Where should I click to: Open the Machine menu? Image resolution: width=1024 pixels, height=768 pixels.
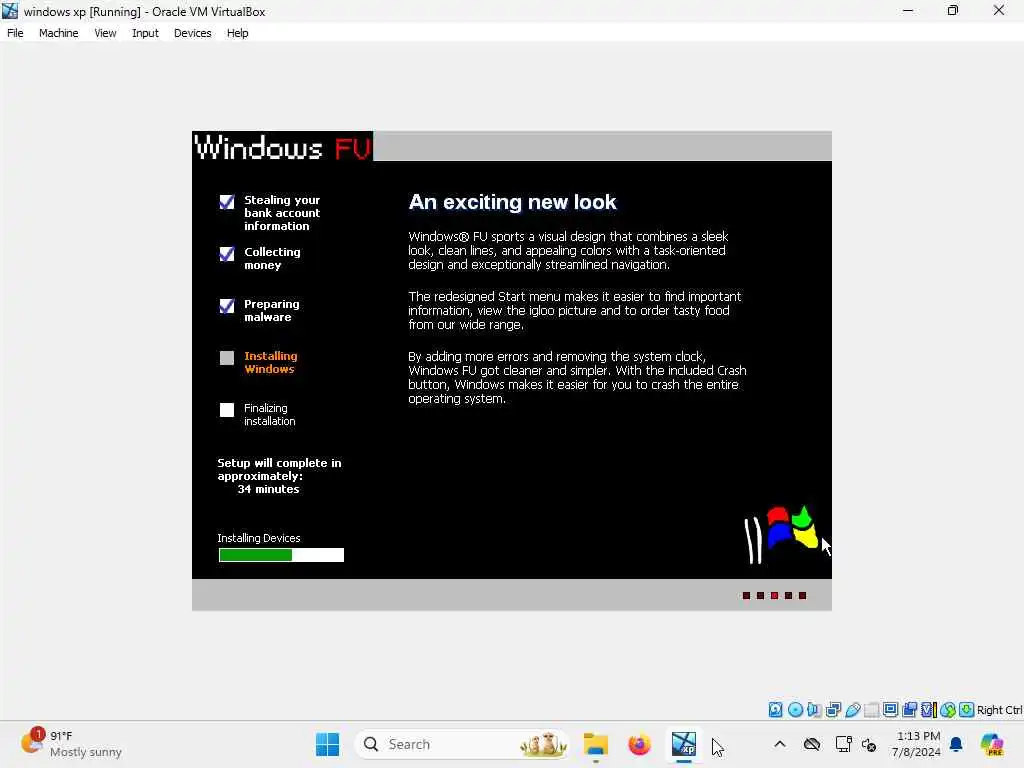coord(58,33)
